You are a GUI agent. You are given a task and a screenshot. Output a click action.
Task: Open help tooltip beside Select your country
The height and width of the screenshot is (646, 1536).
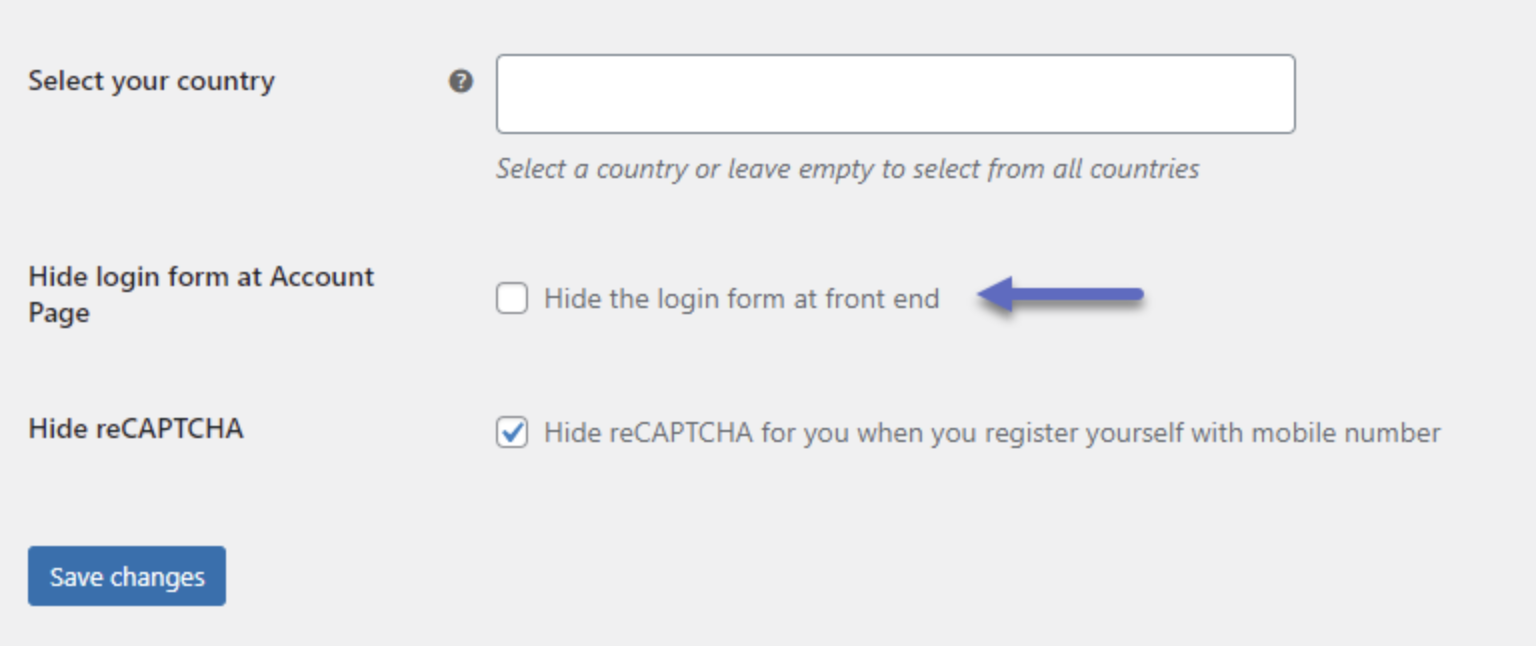tap(460, 81)
